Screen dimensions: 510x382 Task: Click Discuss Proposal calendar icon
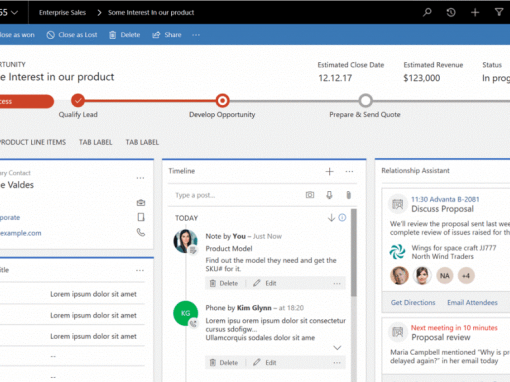pos(398,204)
